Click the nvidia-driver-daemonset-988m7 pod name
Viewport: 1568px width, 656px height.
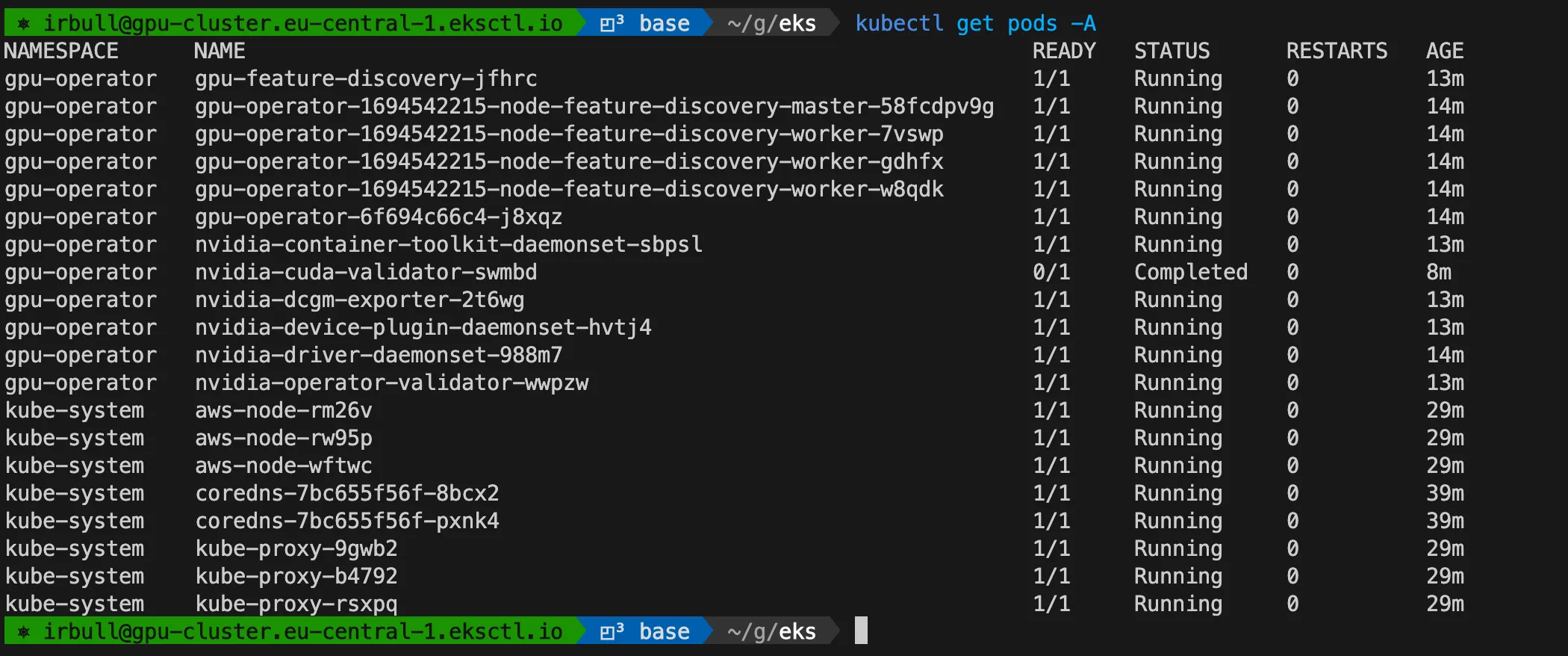click(x=379, y=355)
